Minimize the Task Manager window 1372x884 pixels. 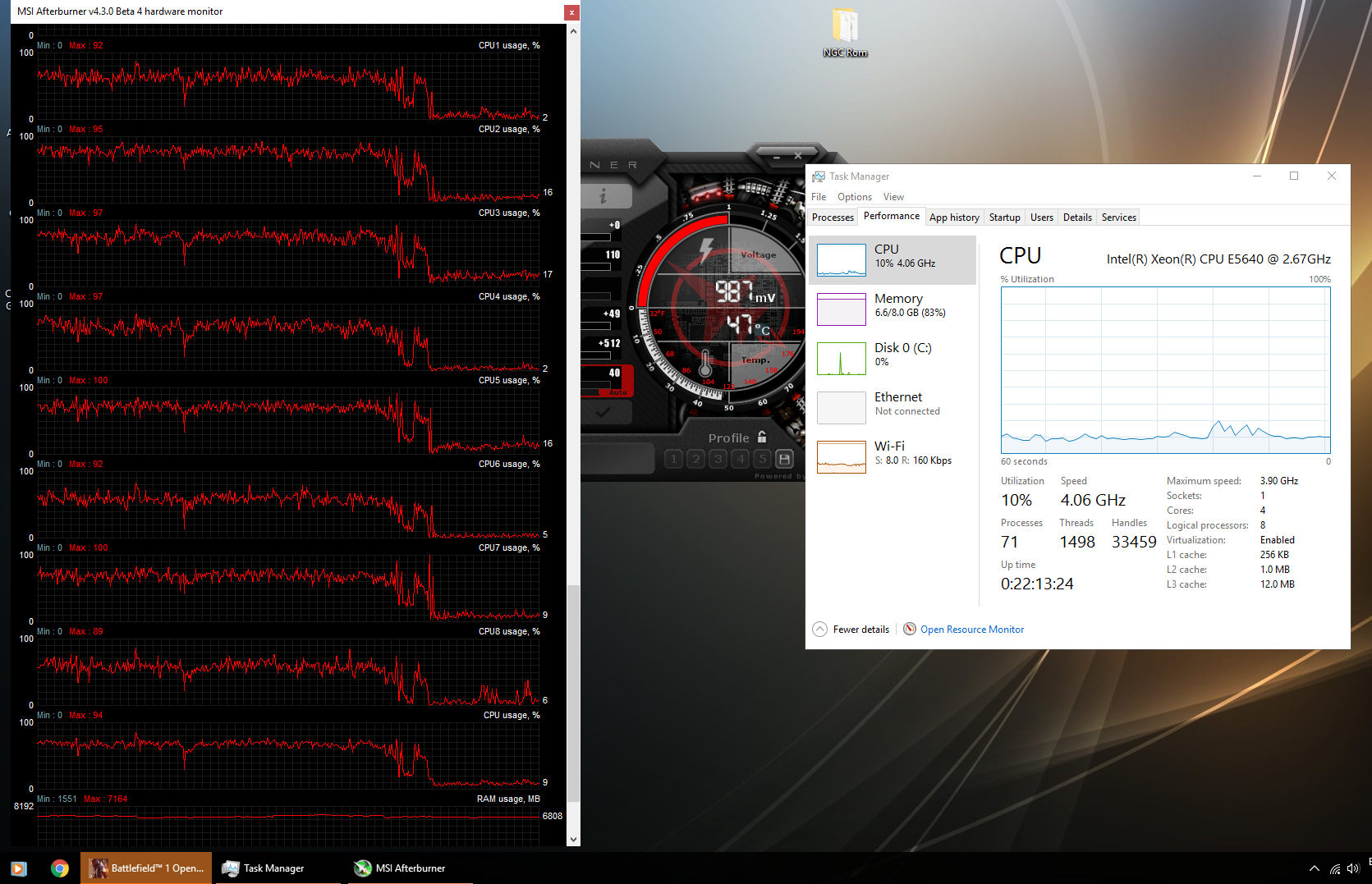pos(1257,176)
